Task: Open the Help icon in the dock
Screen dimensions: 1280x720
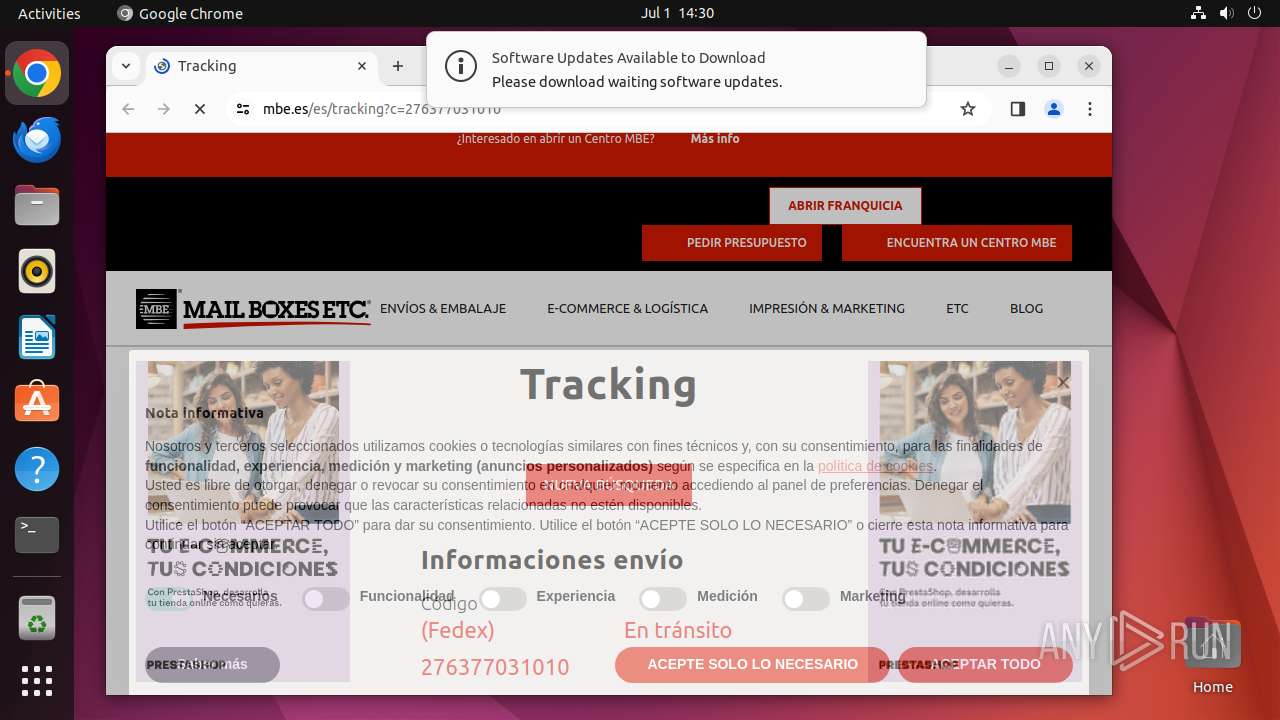Action: pyautogui.click(x=37, y=469)
